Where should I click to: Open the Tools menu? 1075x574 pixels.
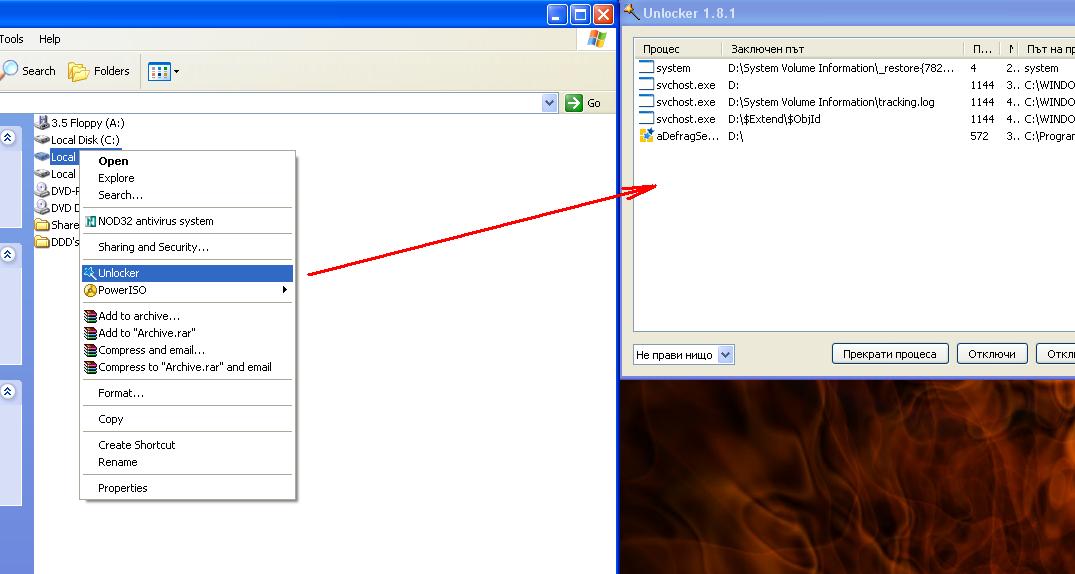(x=12, y=39)
